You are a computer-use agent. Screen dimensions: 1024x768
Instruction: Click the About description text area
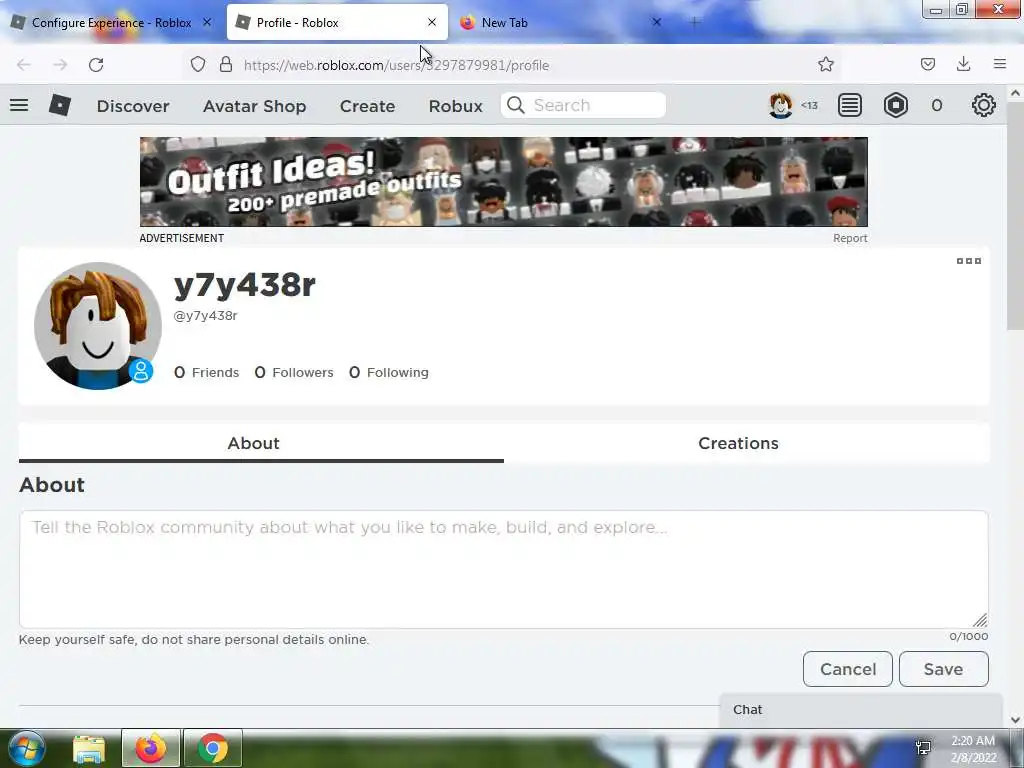point(504,569)
